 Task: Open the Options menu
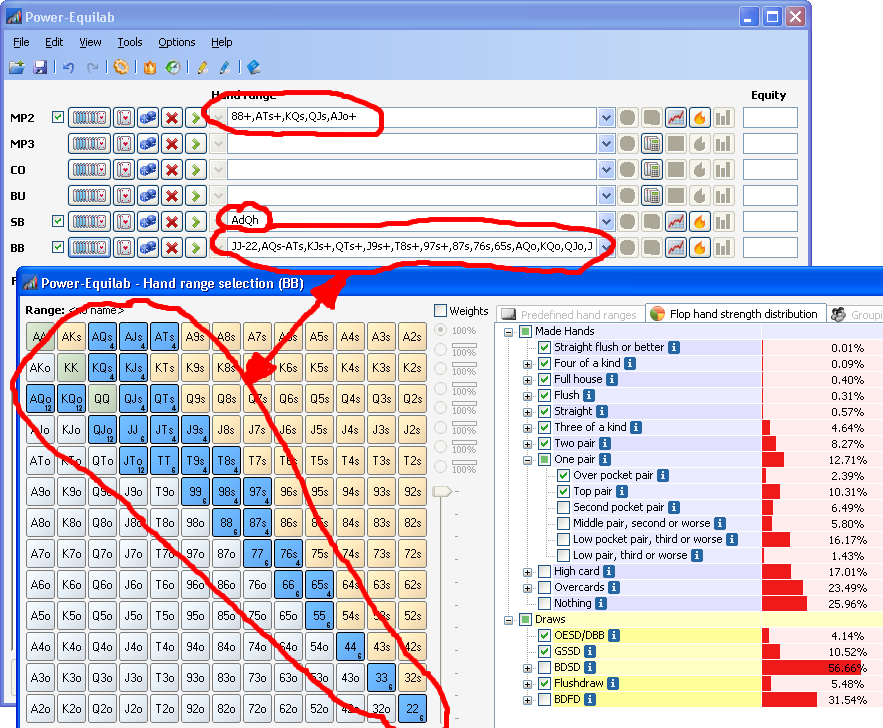tap(176, 42)
